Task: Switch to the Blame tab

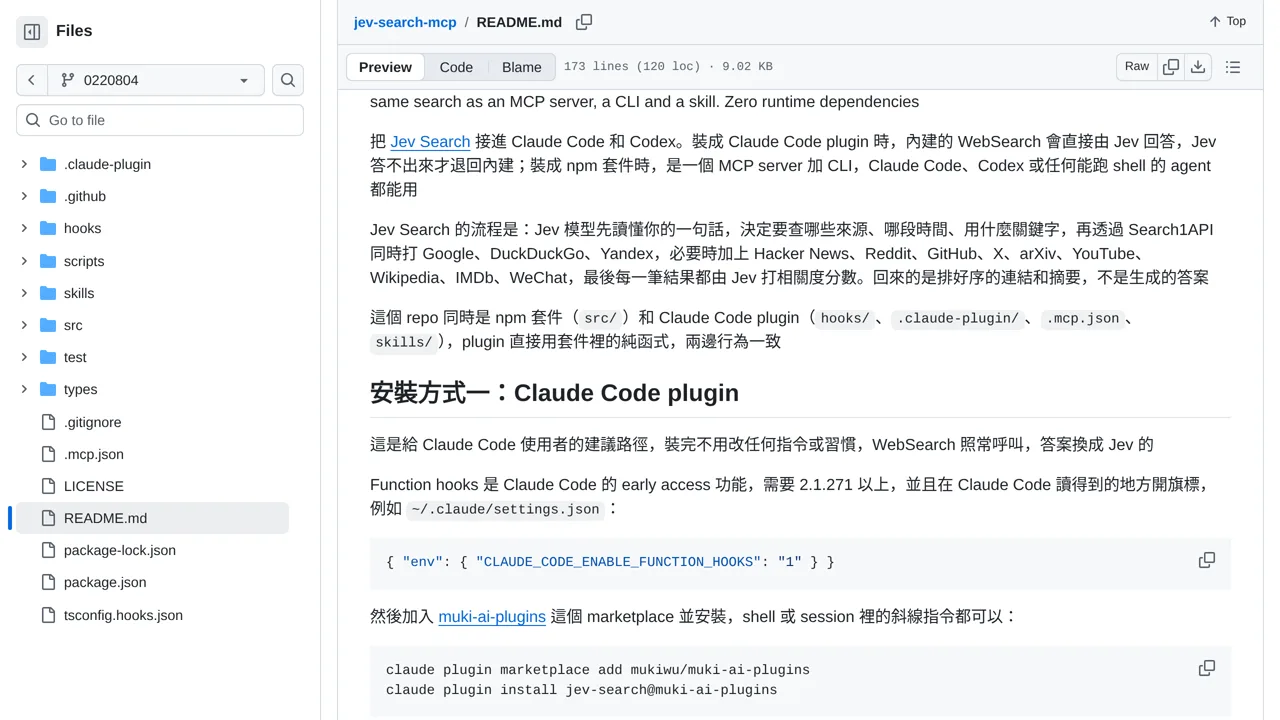Action: [522, 67]
